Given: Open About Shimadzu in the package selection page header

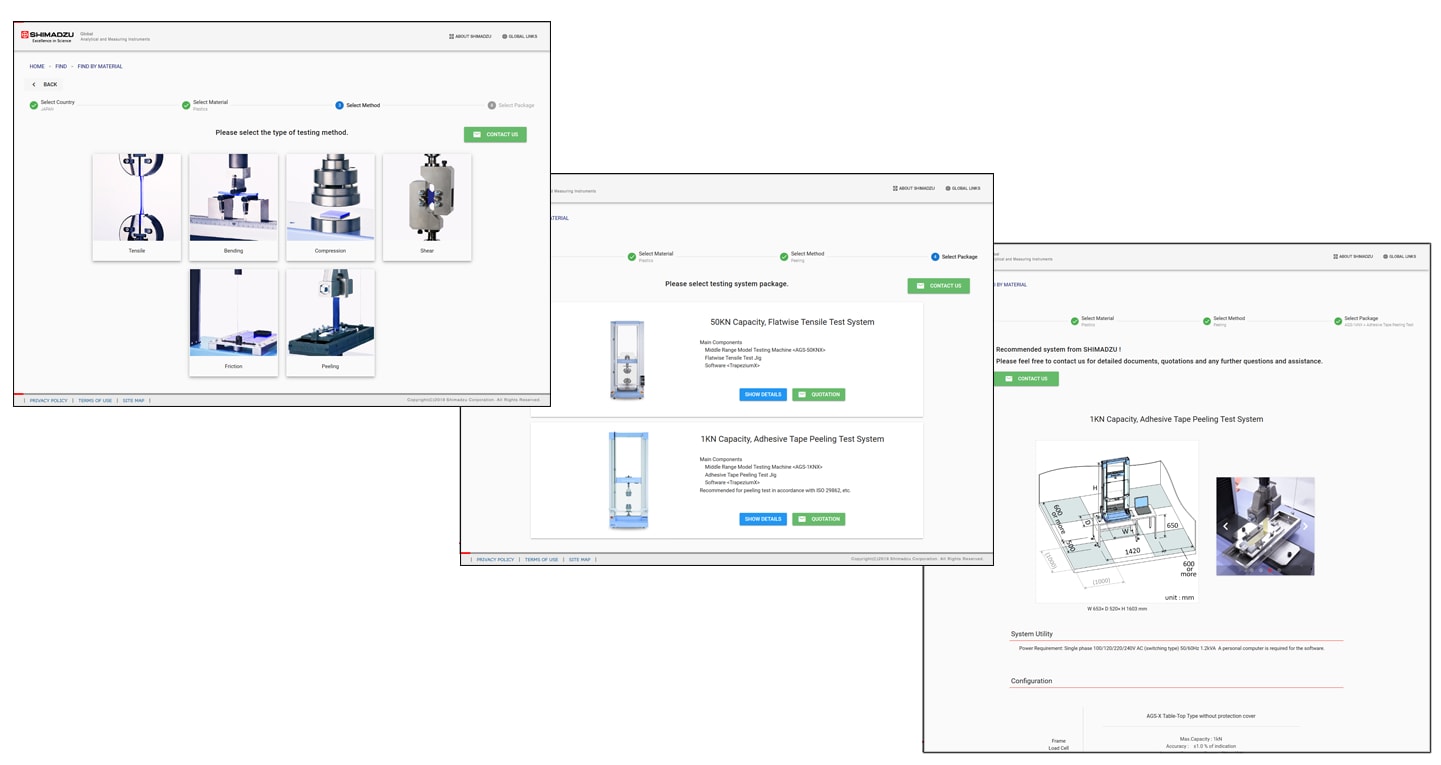Looking at the screenshot, I should coord(914,188).
